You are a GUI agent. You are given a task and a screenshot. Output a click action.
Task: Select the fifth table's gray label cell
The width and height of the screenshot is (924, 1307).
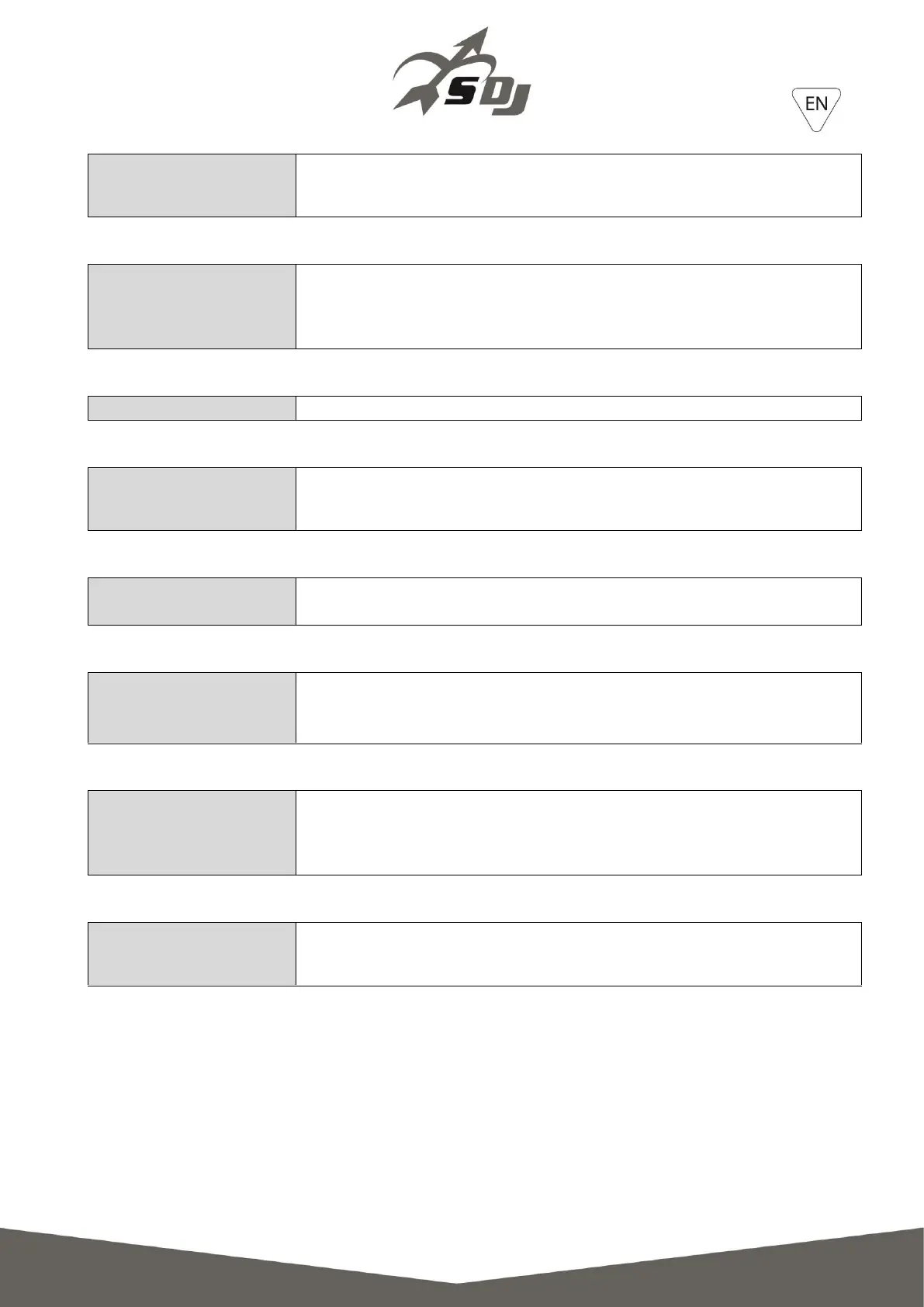click(192, 601)
